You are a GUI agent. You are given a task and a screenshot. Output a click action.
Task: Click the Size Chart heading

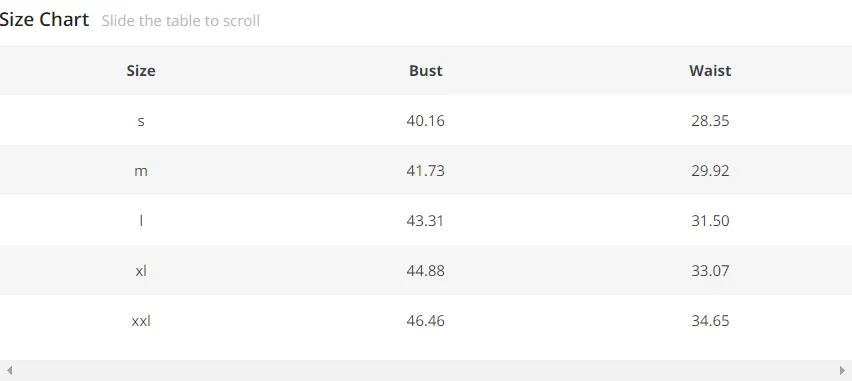tap(44, 20)
